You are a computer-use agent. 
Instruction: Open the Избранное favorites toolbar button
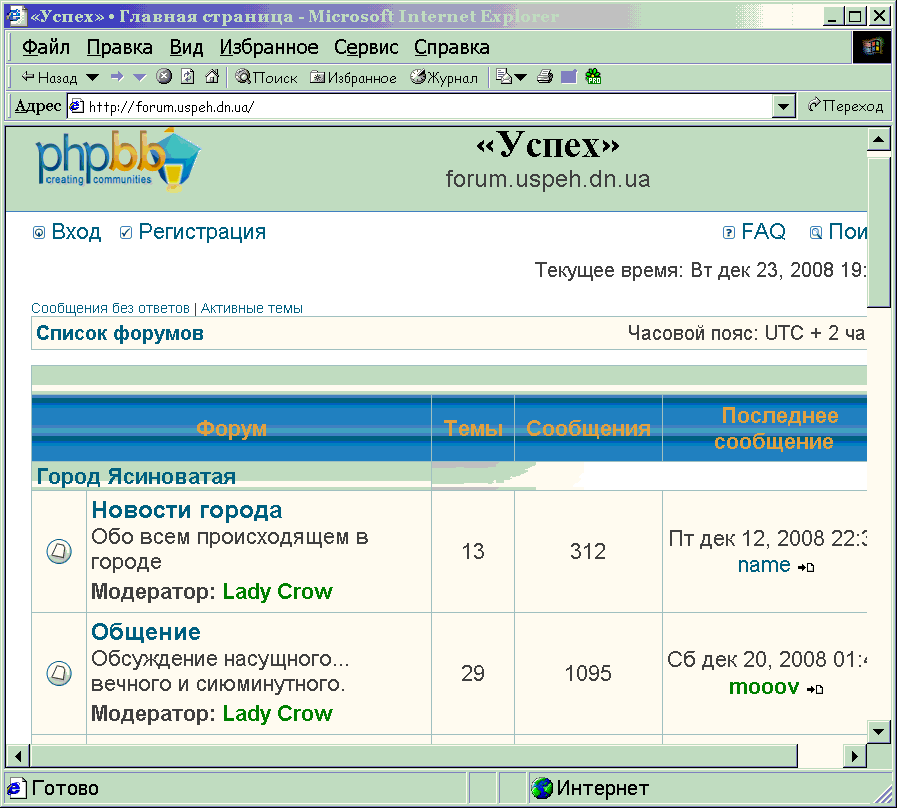click(x=353, y=77)
